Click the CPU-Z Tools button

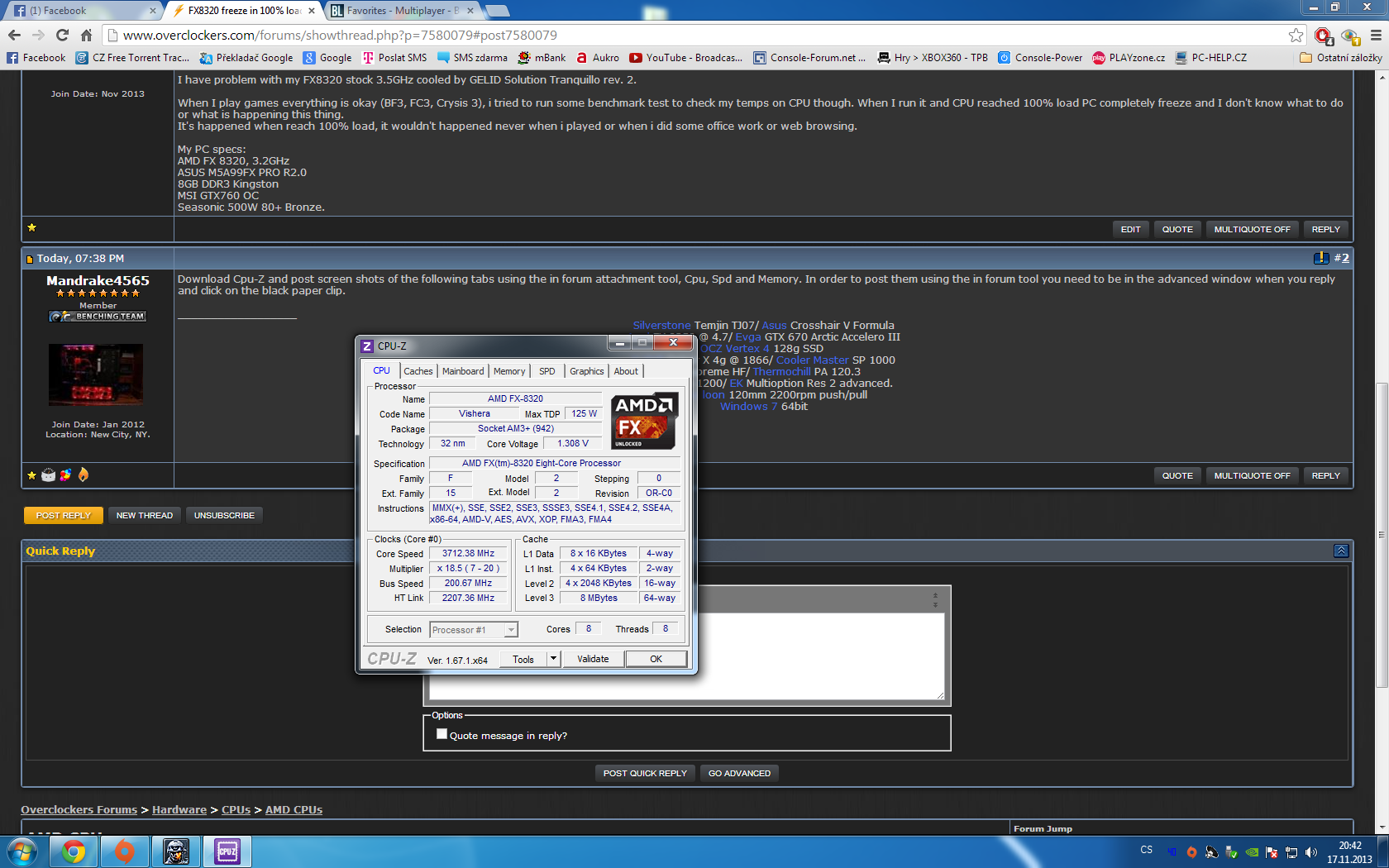523,659
